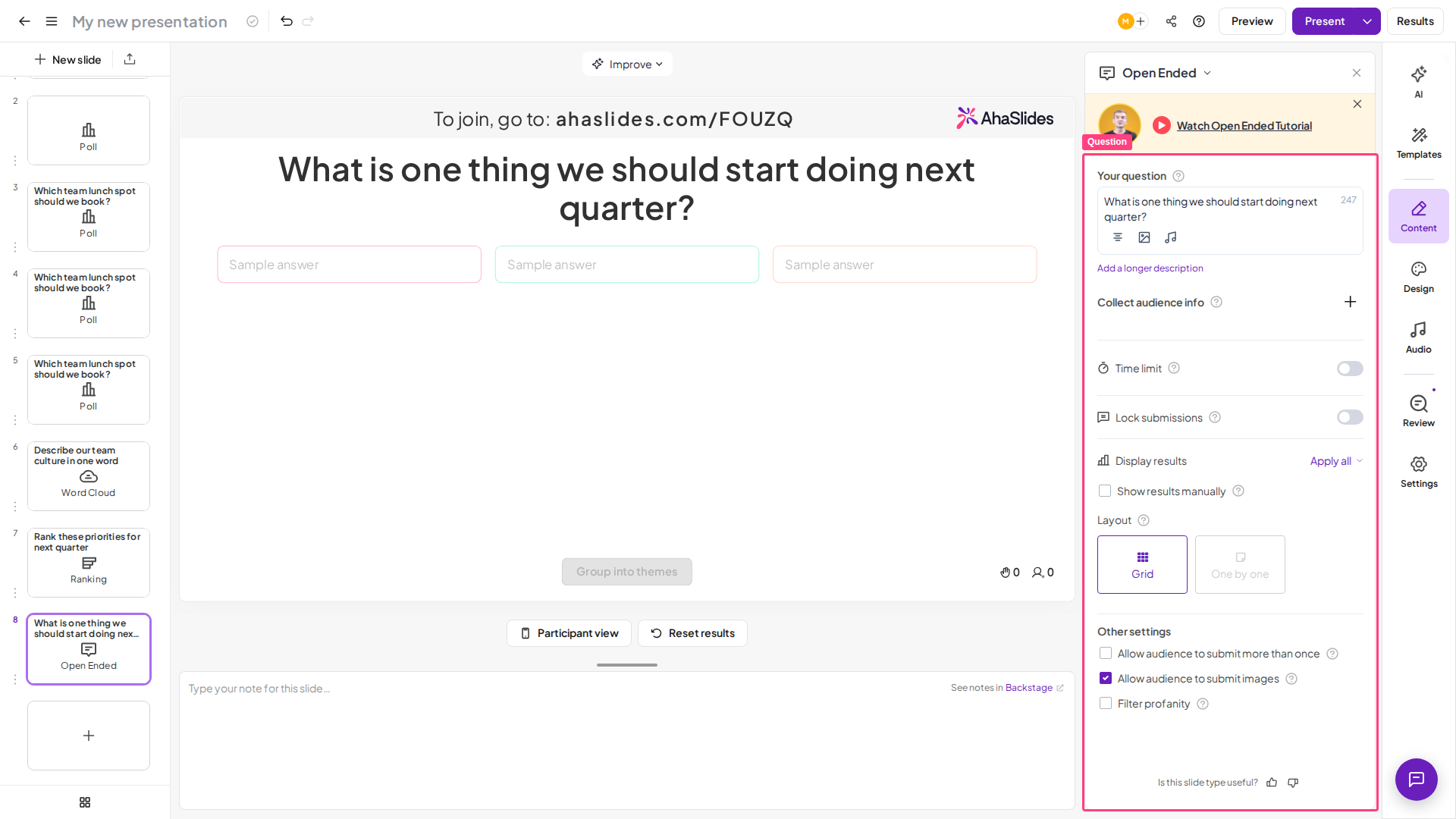
Task: Click Watch Open Ended Tutorial link
Action: click(x=1244, y=126)
